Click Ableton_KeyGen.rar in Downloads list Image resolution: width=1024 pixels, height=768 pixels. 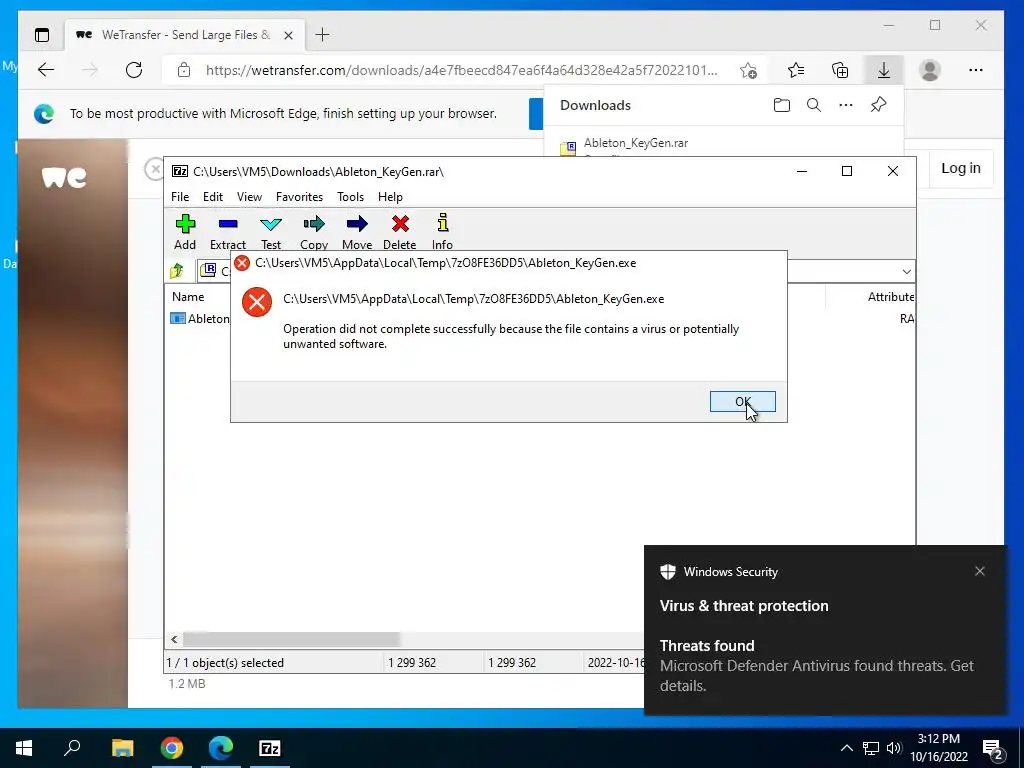tap(635, 143)
